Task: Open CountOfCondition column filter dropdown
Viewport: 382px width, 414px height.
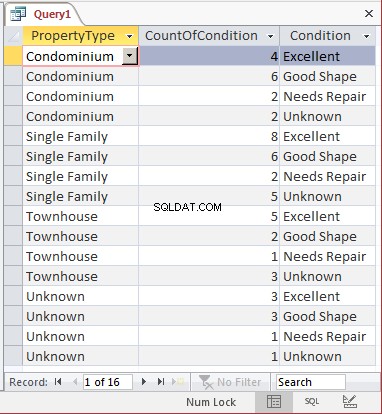Action: (271, 36)
